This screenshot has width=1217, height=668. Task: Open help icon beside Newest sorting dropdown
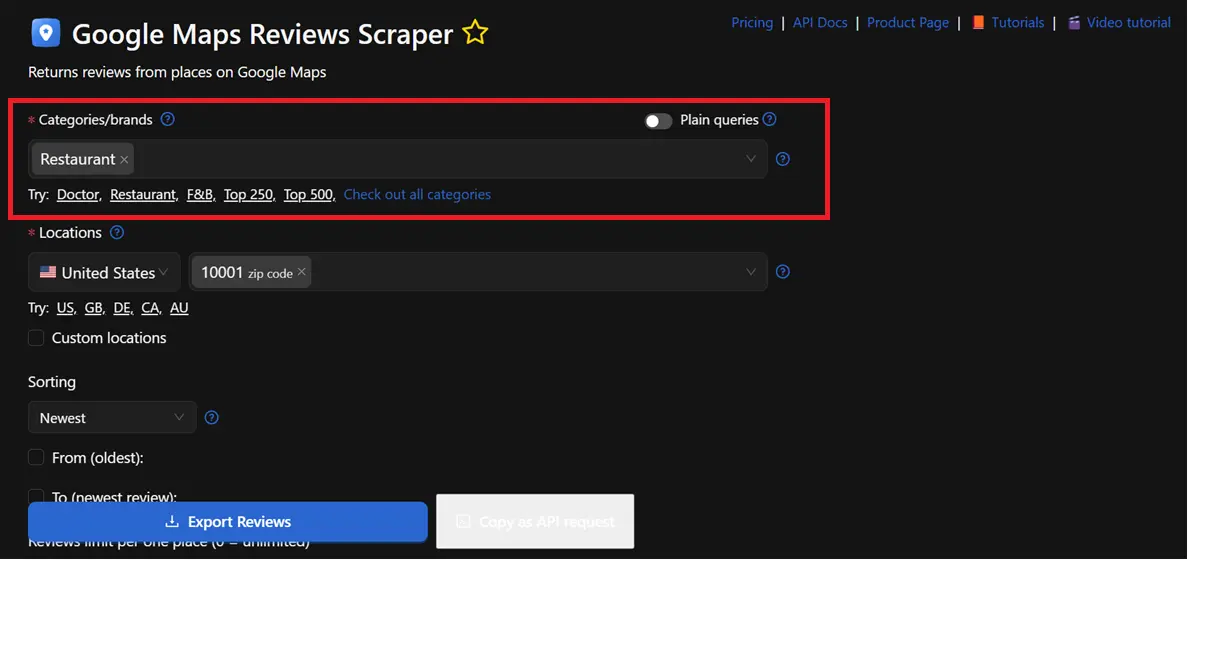[x=211, y=418]
